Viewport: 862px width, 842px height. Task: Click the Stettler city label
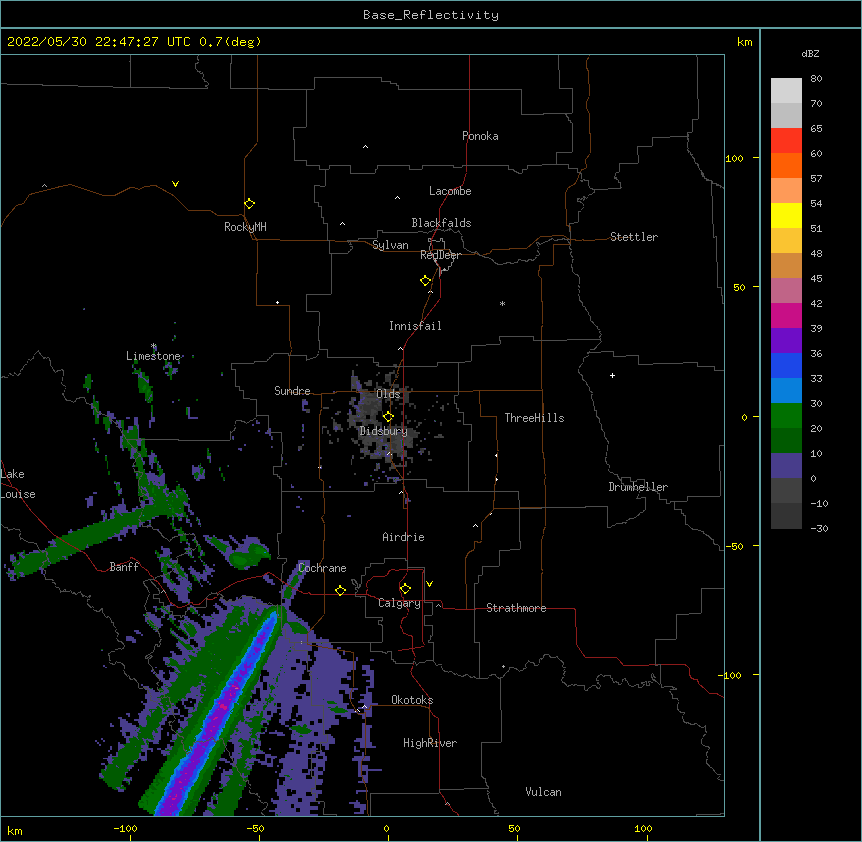pos(634,237)
